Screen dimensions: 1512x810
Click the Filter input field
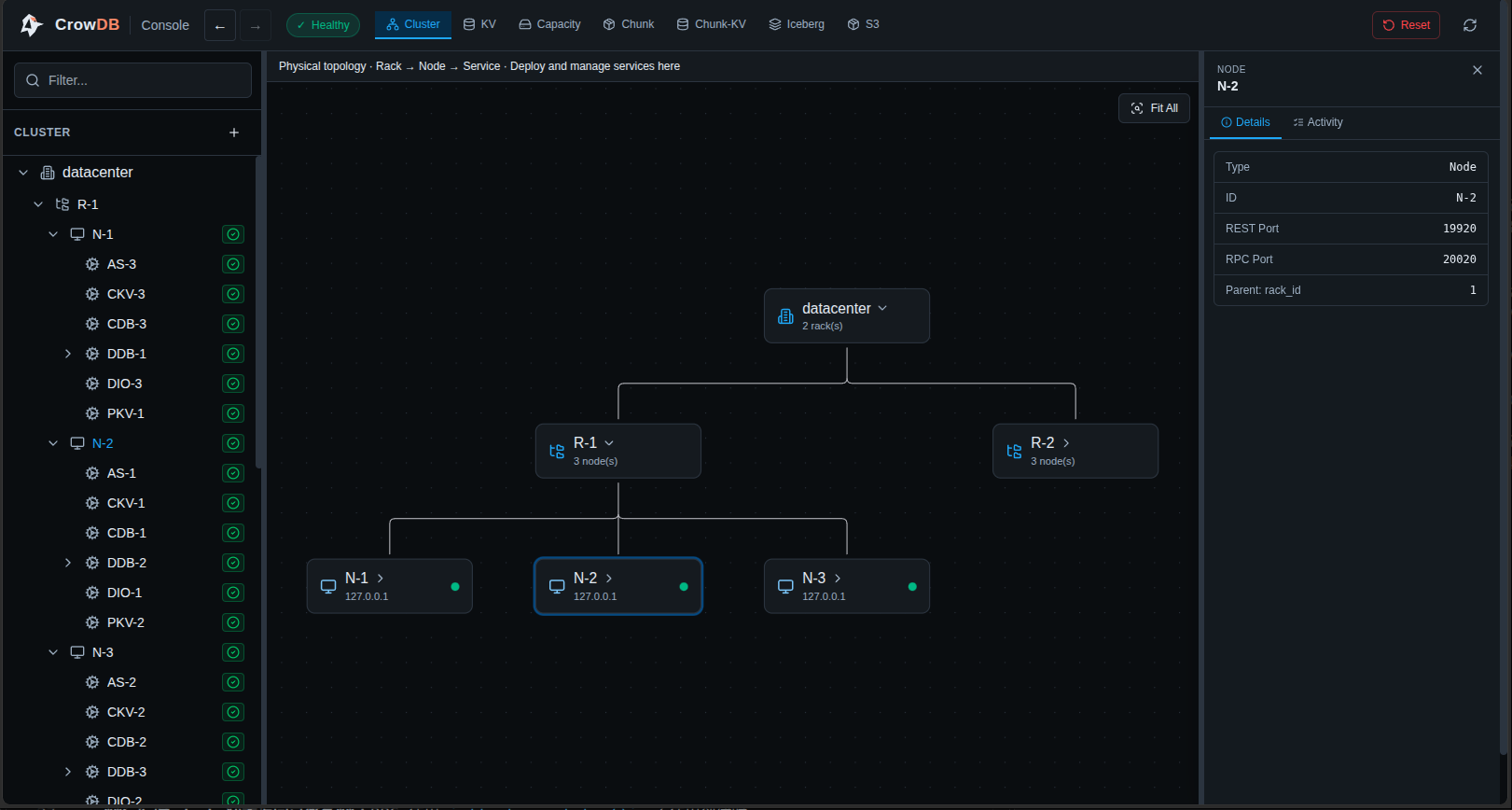(132, 80)
